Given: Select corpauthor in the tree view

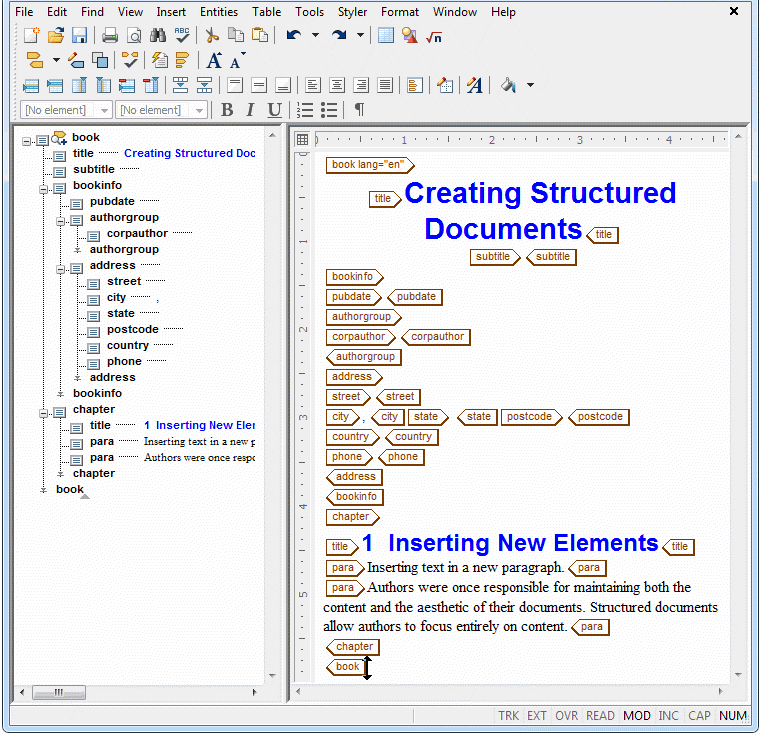Looking at the screenshot, I should click(x=137, y=233).
